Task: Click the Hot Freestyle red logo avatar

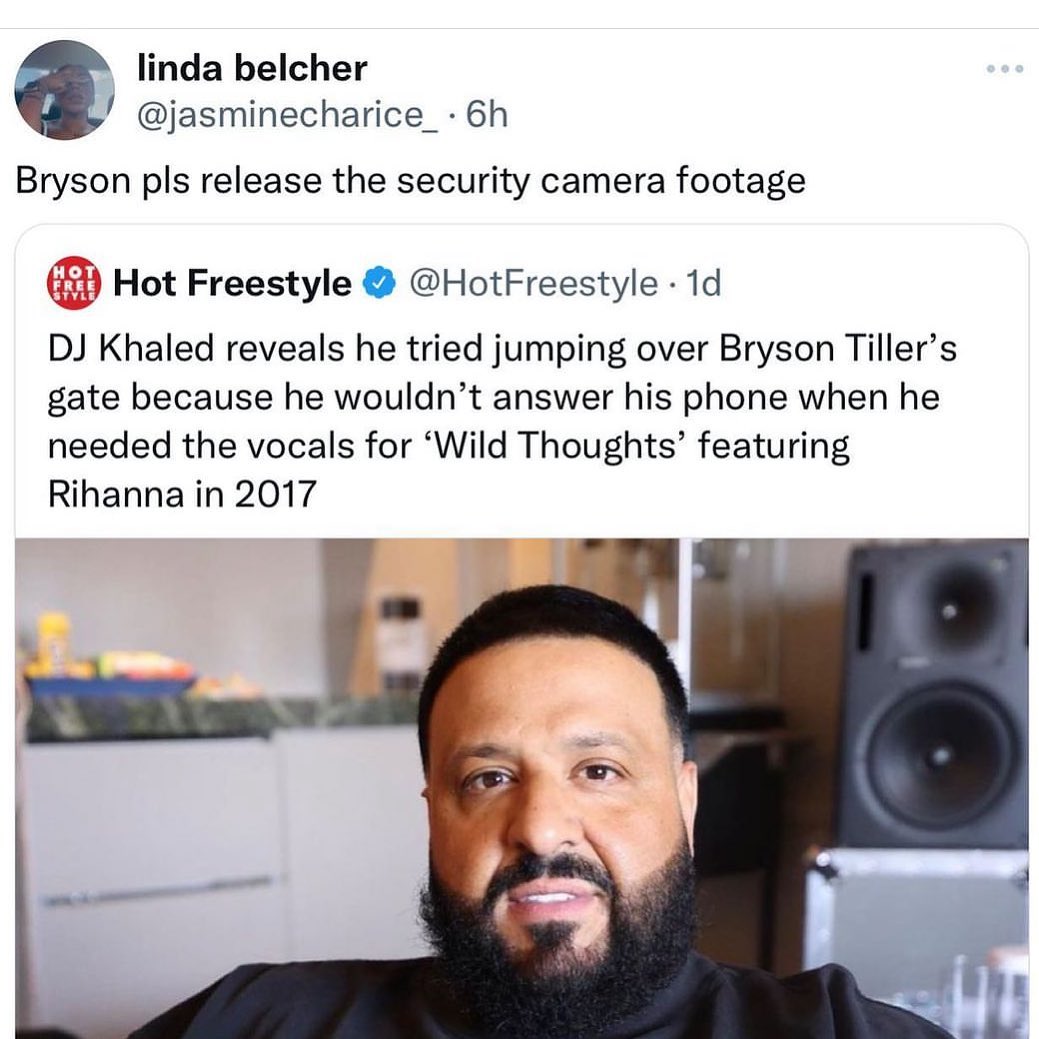Action: coord(74,283)
